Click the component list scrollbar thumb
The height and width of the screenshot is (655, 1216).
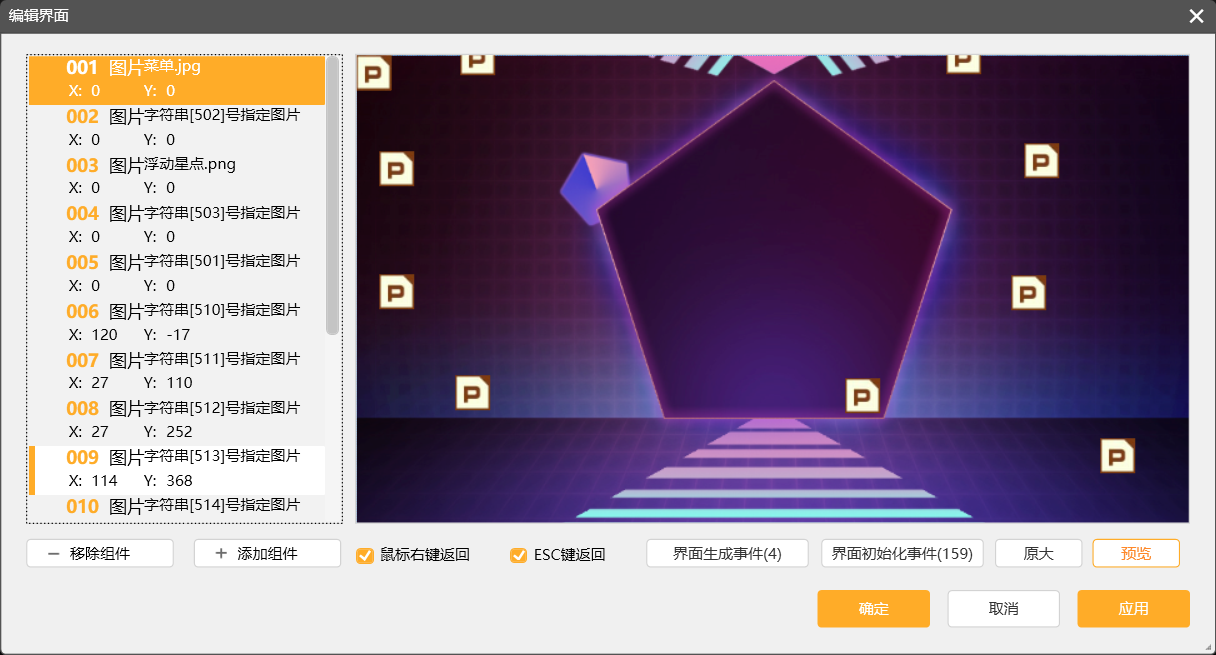coord(332,195)
